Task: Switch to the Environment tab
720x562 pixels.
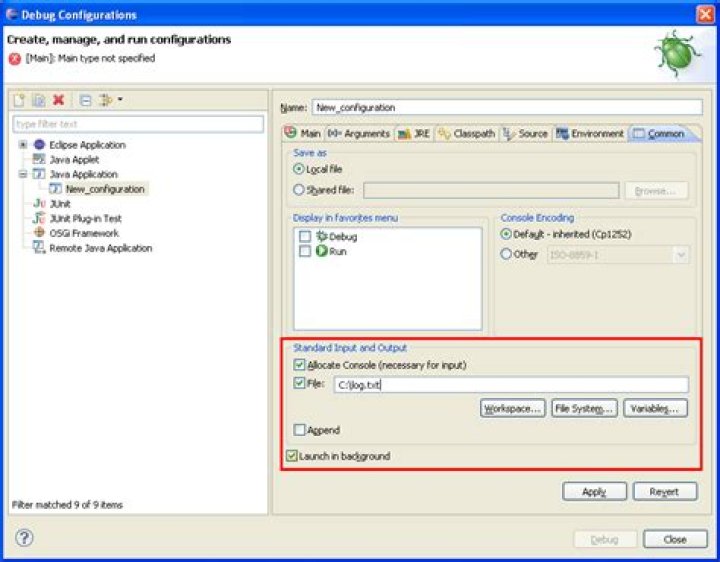Action: (x=590, y=134)
